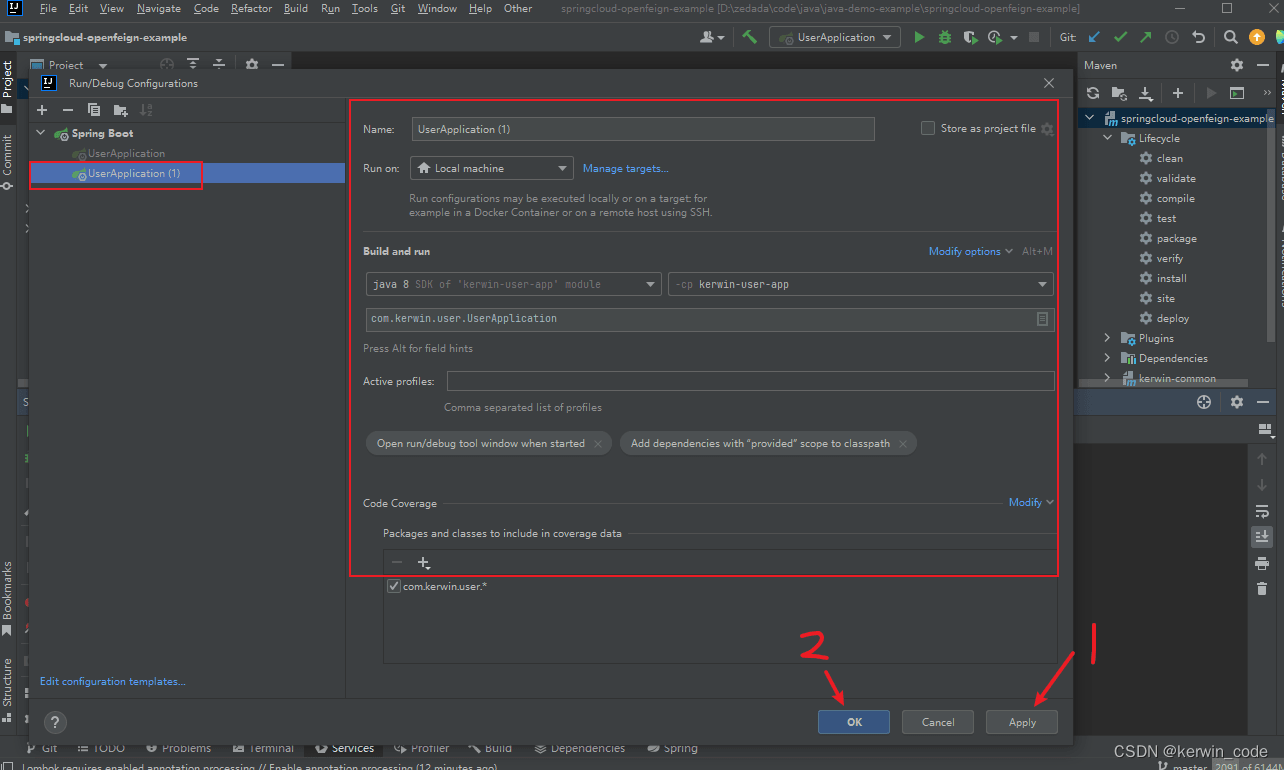Select Maven lifecycle 'install' goal
The image size is (1284, 770).
click(1171, 278)
